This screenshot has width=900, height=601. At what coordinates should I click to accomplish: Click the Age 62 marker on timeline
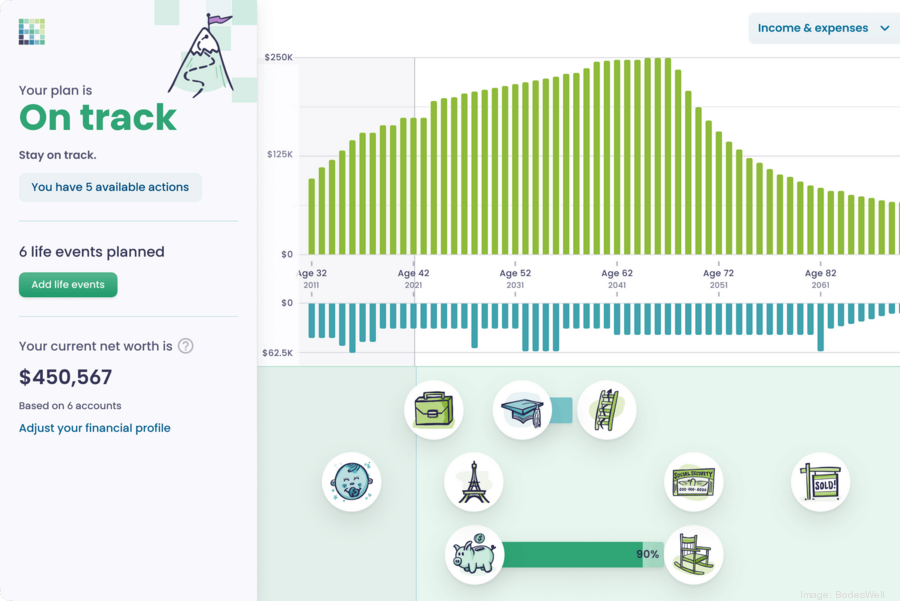coord(617,273)
